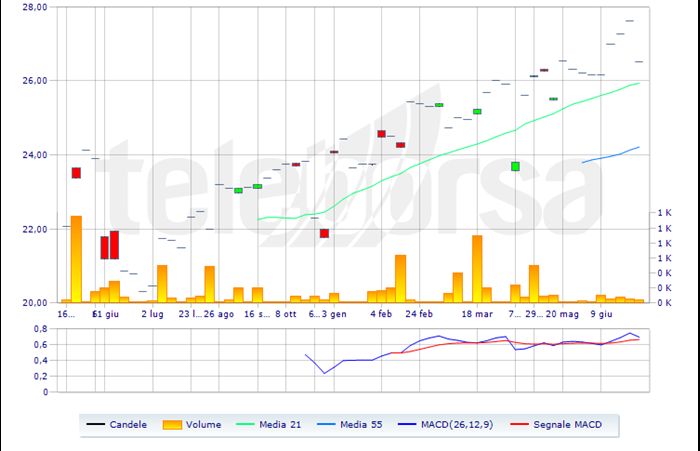Click the 0,4 MACD axis label
Image resolution: width=700 pixels, height=451 pixels.
pyautogui.click(x=41, y=360)
